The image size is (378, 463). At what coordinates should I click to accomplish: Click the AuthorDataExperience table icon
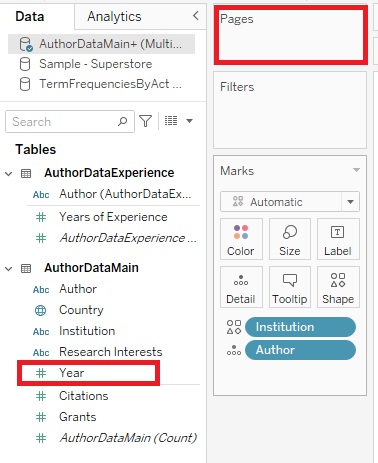[26, 173]
